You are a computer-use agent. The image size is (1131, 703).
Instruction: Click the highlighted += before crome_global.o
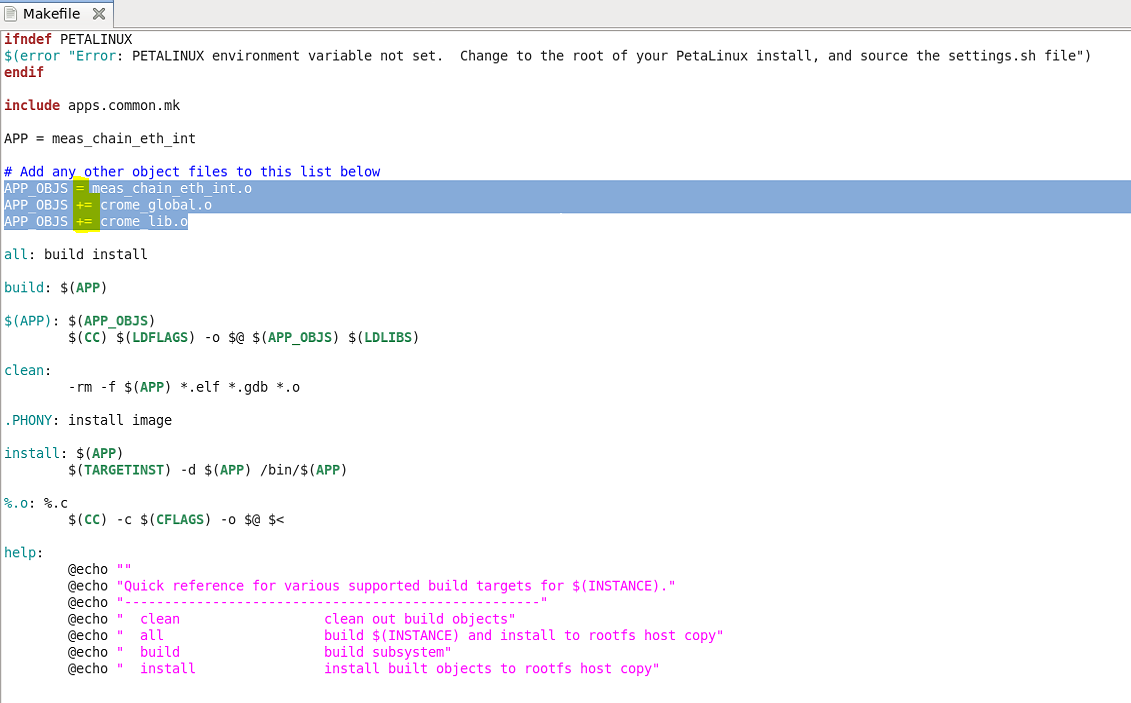tap(84, 205)
